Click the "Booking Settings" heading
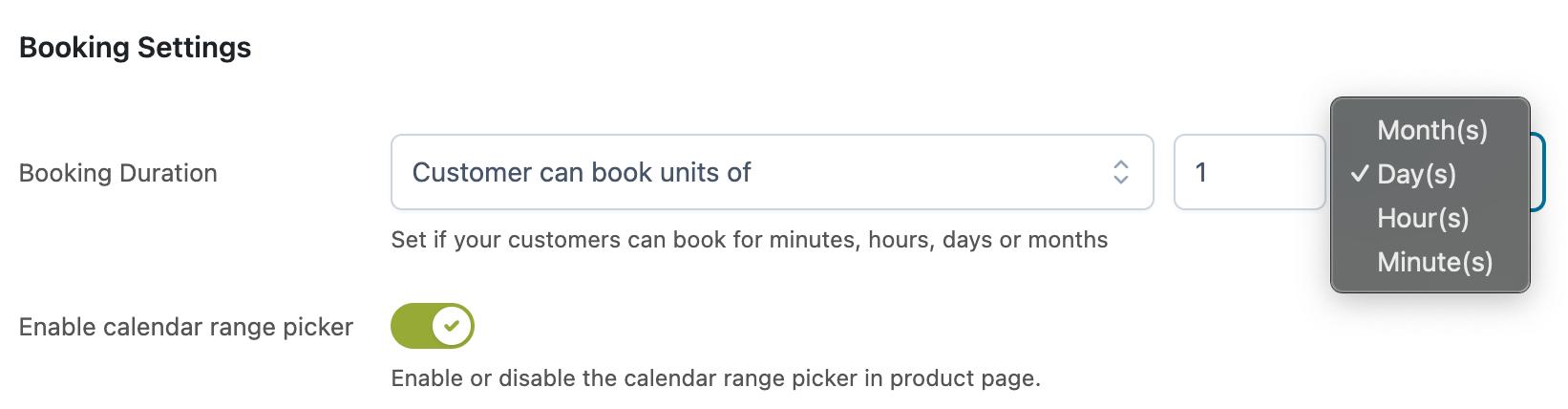The height and width of the screenshot is (409, 1568). point(135,48)
